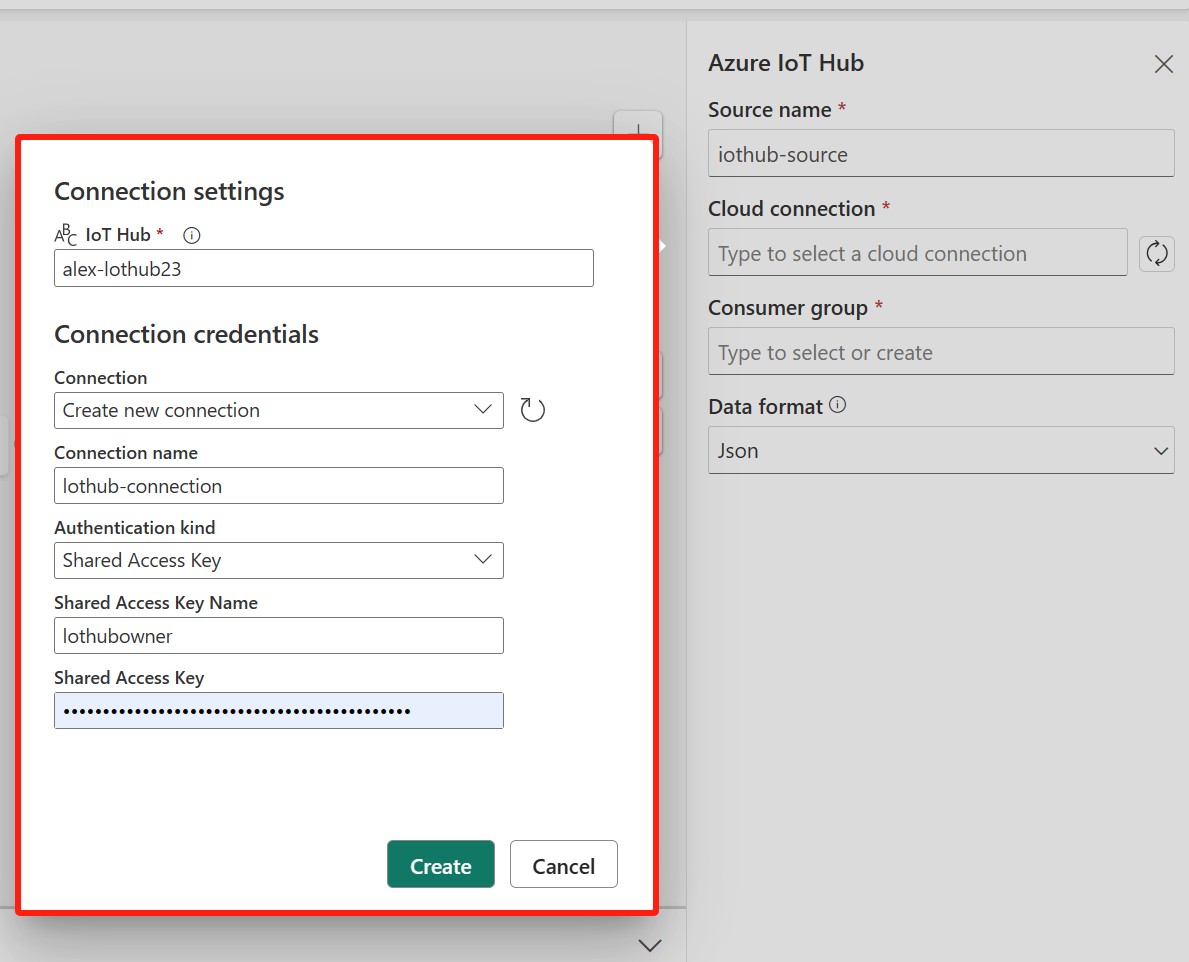Open the Consumer group selector
The image size is (1189, 962).
pyautogui.click(x=941, y=351)
